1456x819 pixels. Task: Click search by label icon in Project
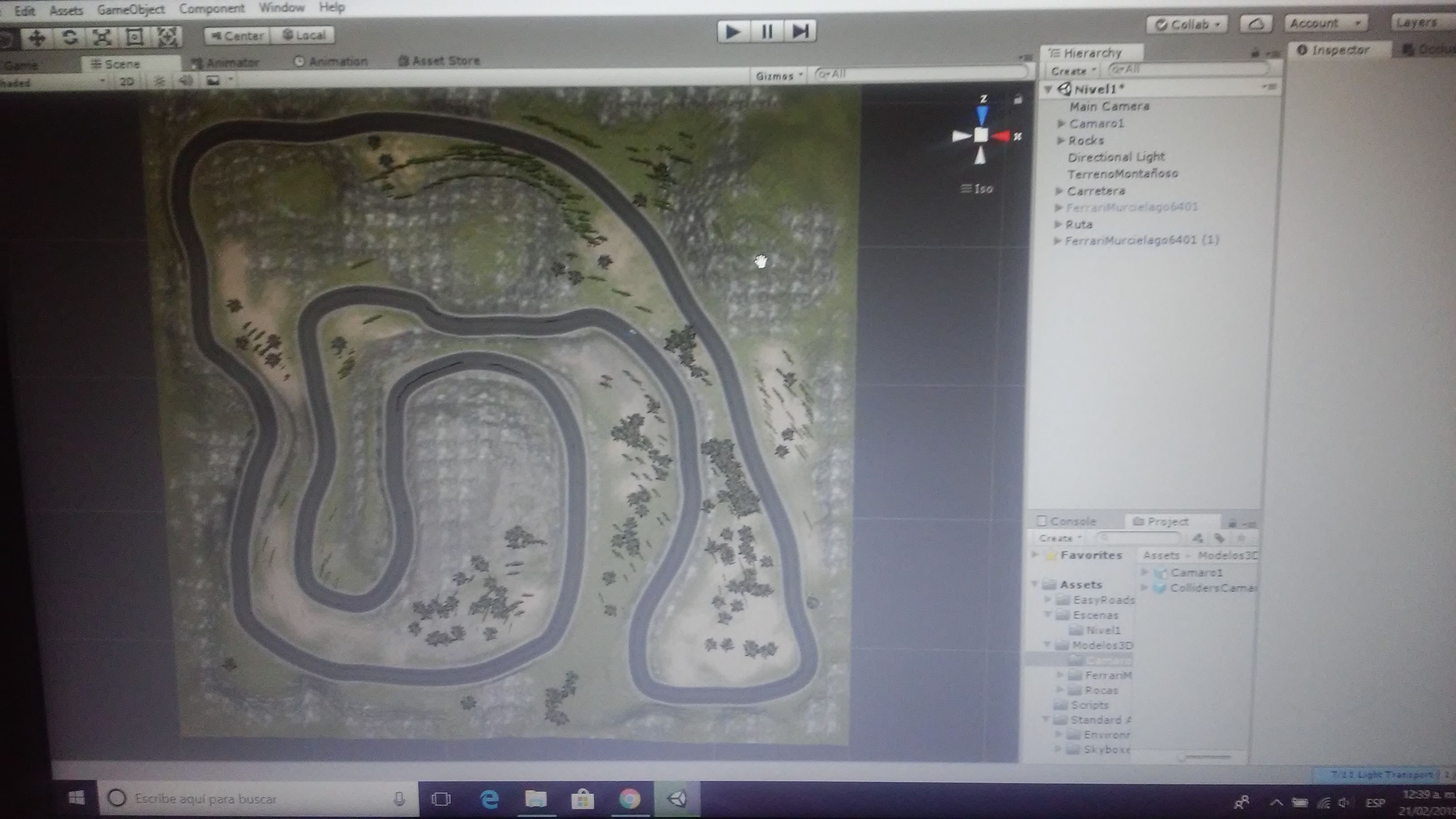point(1219,538)
